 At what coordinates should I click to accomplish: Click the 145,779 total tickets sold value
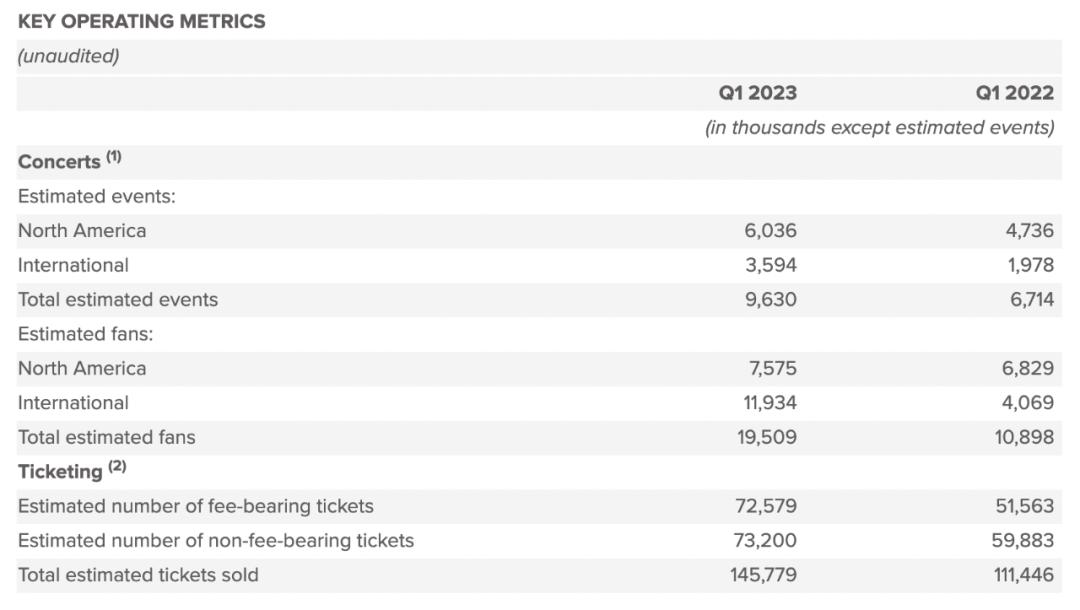click(763, 575)
